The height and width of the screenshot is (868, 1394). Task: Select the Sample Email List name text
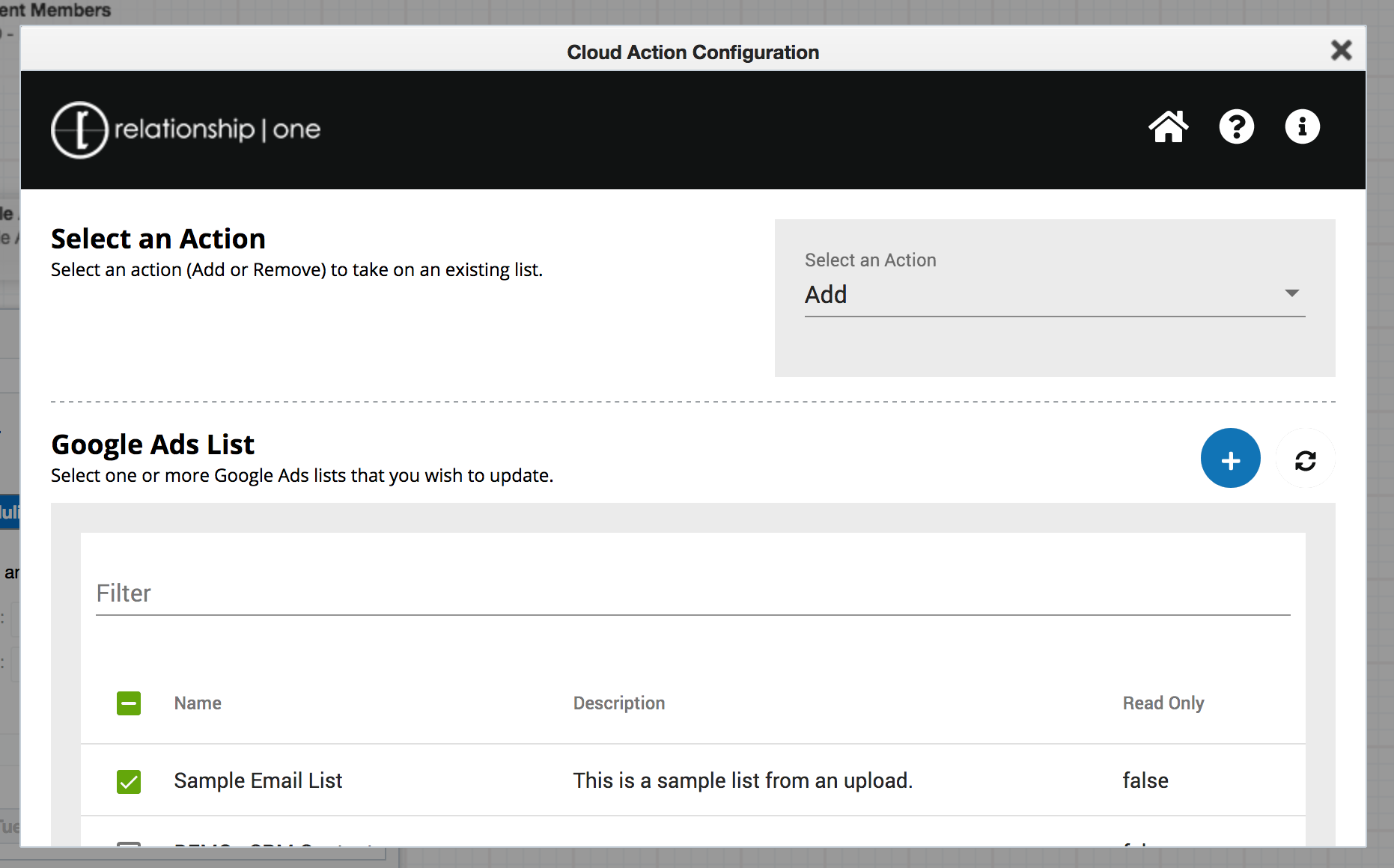click(x=258, y=780)
